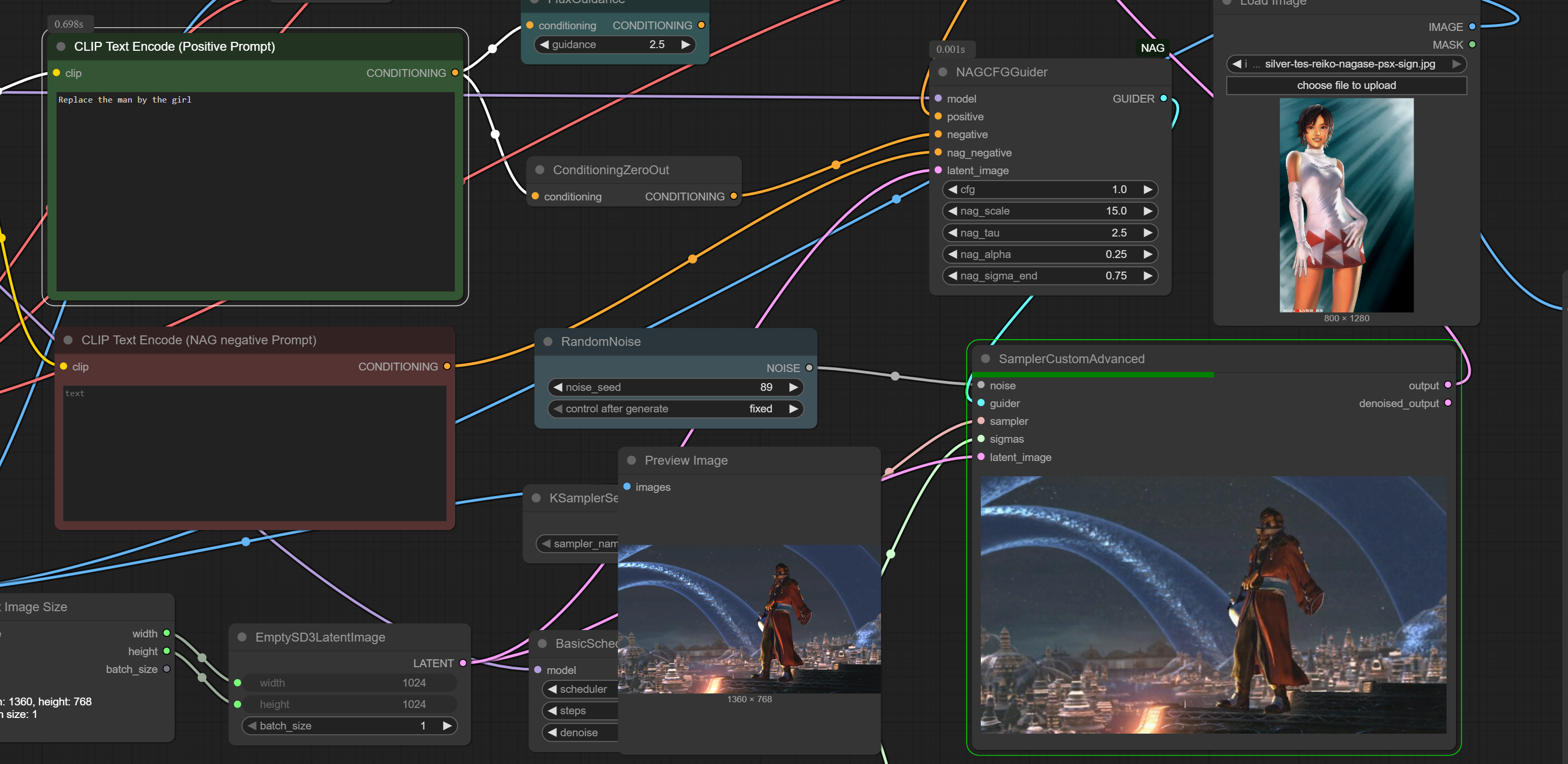
Task: Open control after generate dropdown
Action: (675, 409)
